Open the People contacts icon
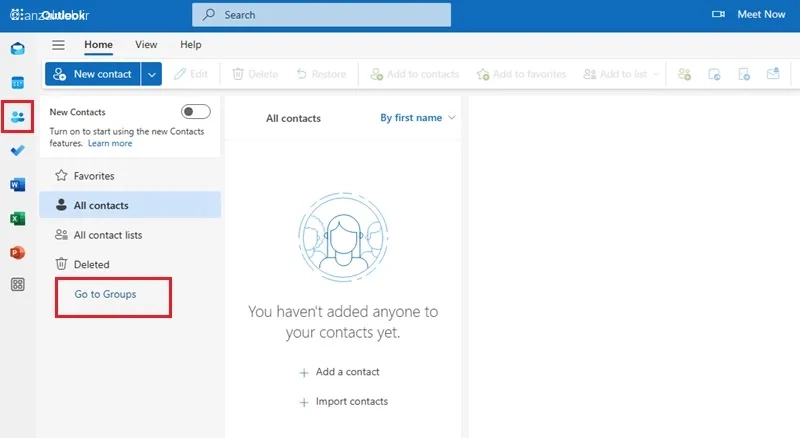Image resolution: width=800 pixels, height=438 pixels. point(17,117)
